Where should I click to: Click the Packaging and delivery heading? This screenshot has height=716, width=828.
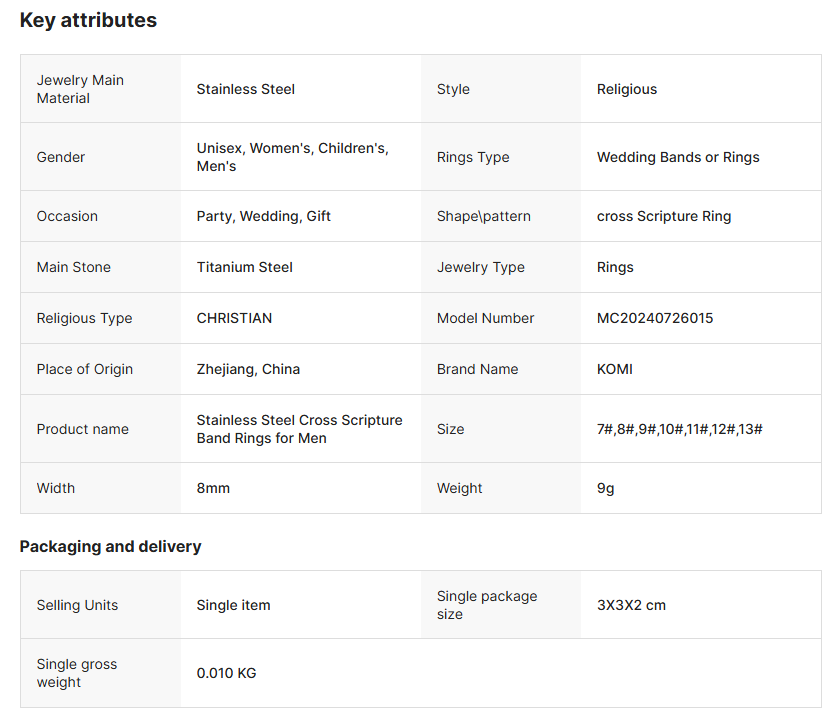tap(110, 546)
